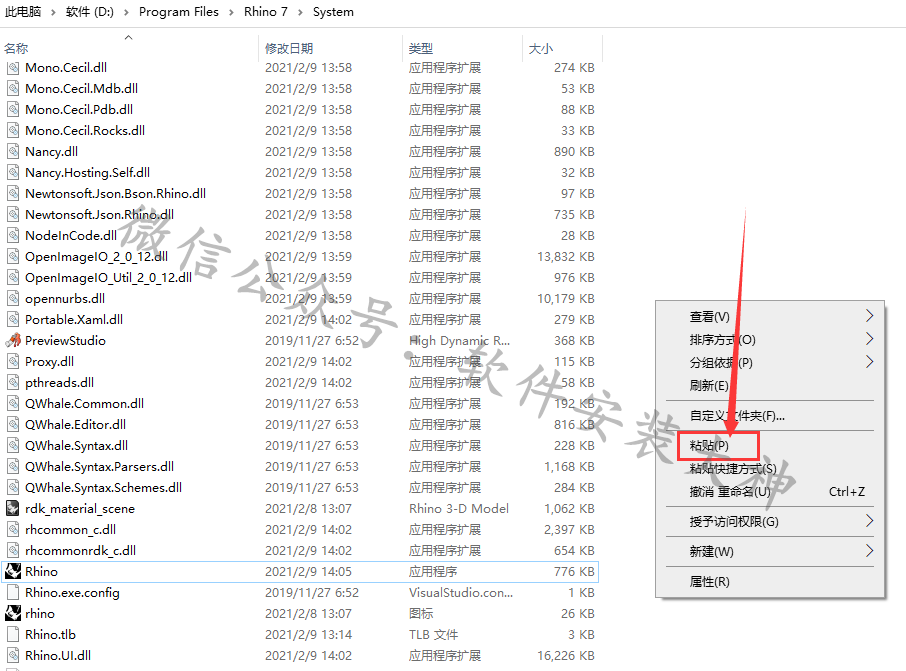Click the rhcommonrdk_c.dll file icon
Image resolution: width=906 pixels, height=671 pixels.
13,550
